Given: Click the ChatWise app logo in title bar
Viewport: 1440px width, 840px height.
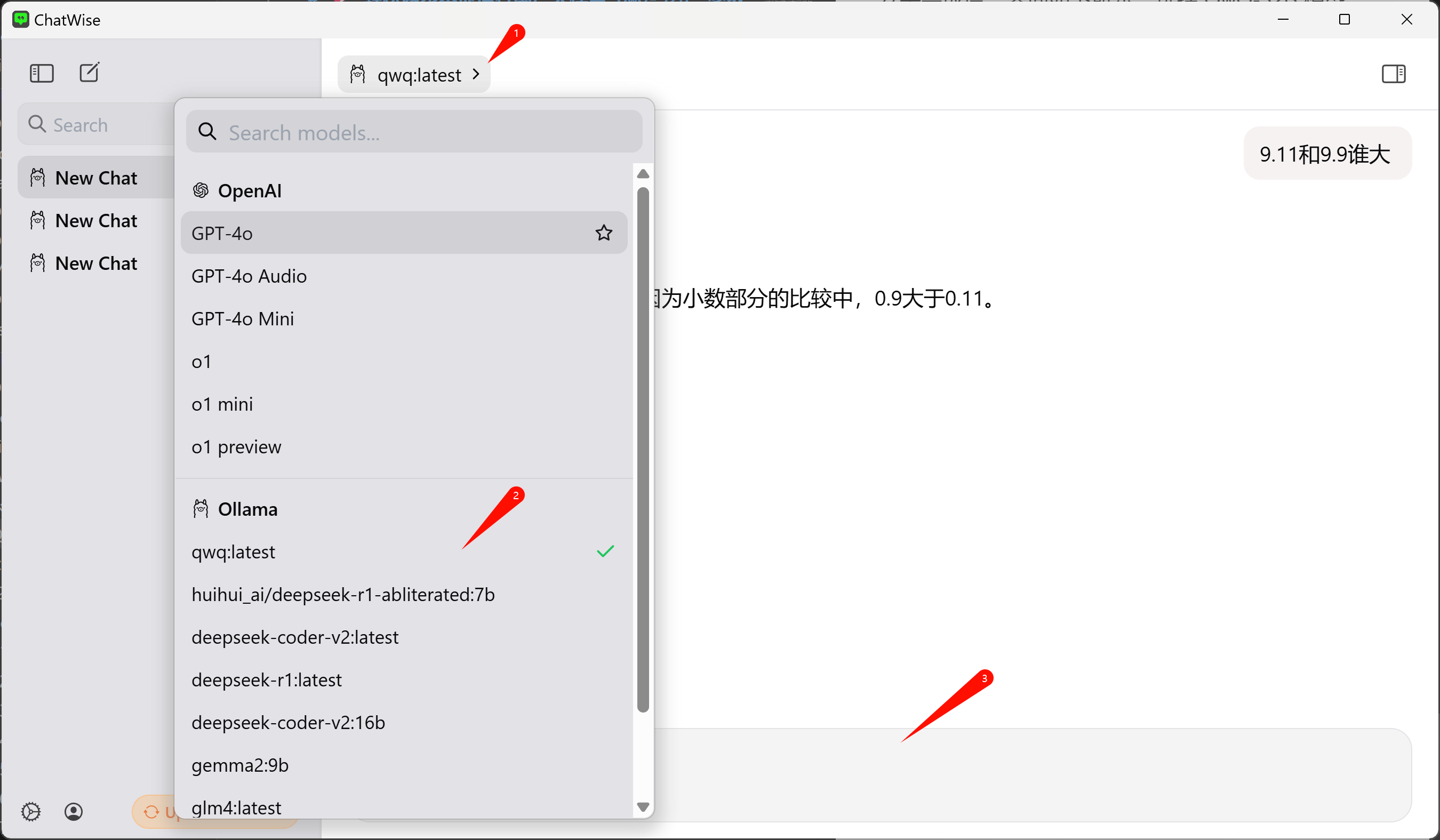Looking at the screenshot, I should pyautogui.click(x=21, y=19).
